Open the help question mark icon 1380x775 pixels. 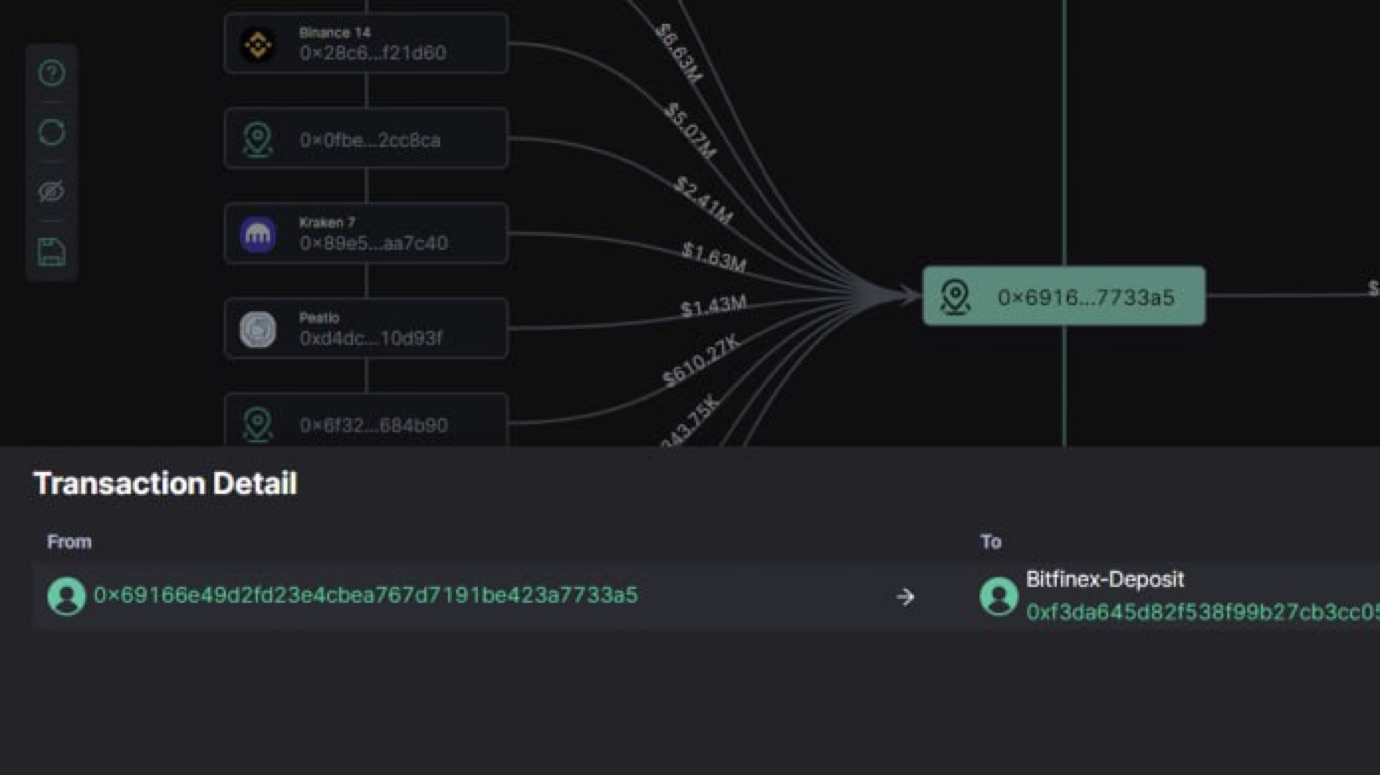coord(51,73)
